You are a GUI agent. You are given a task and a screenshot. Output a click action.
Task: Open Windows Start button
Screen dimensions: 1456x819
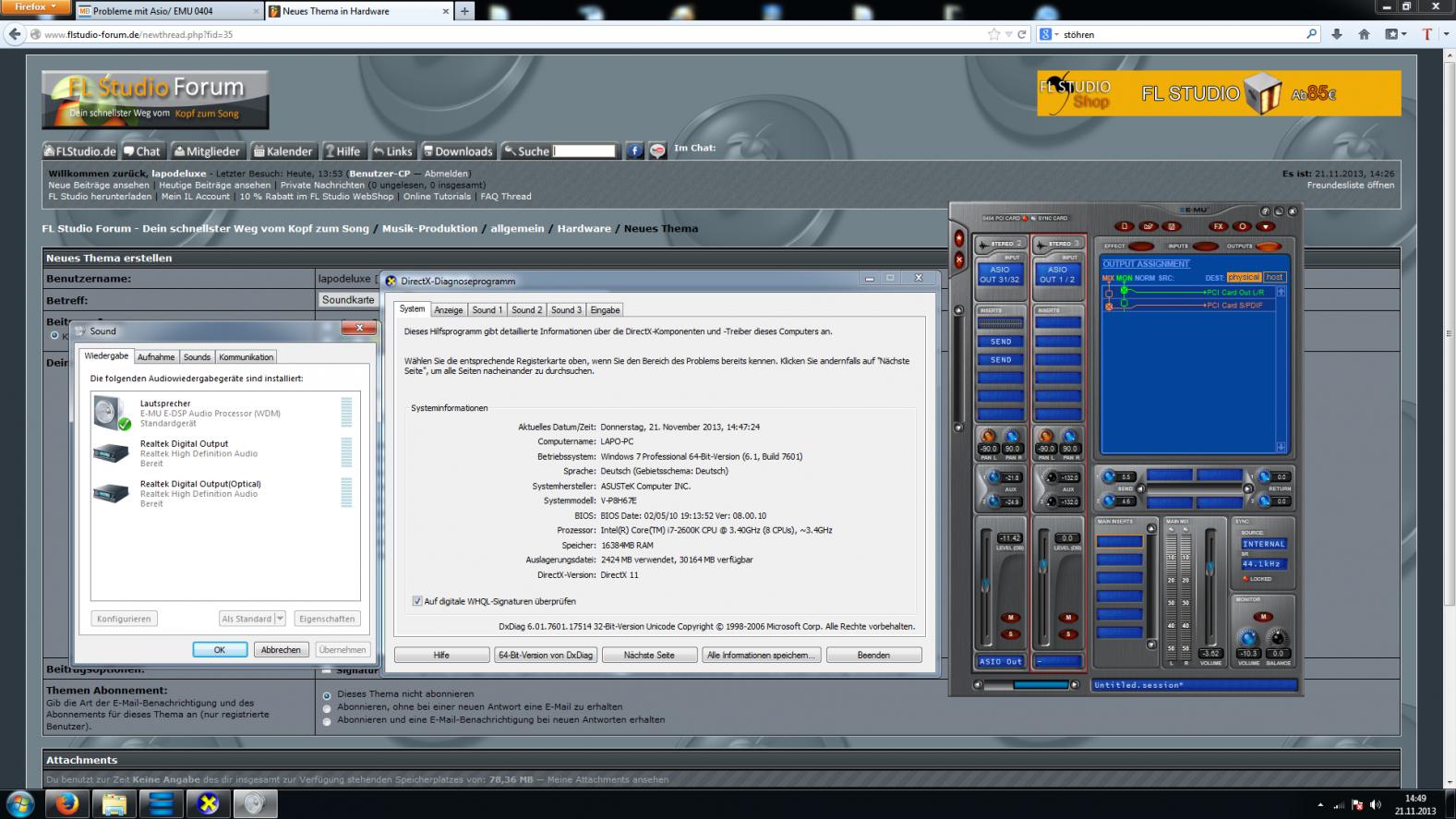(x=20, y=803)
